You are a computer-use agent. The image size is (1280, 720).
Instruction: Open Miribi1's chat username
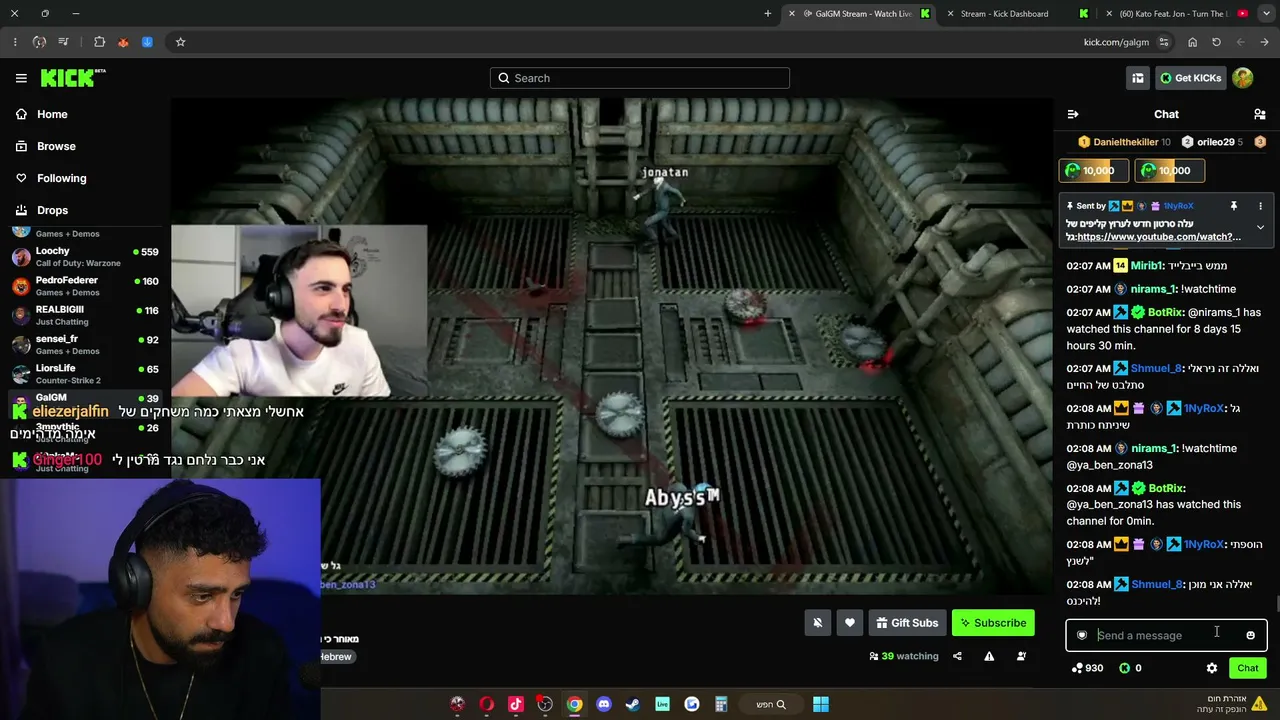1149,266
